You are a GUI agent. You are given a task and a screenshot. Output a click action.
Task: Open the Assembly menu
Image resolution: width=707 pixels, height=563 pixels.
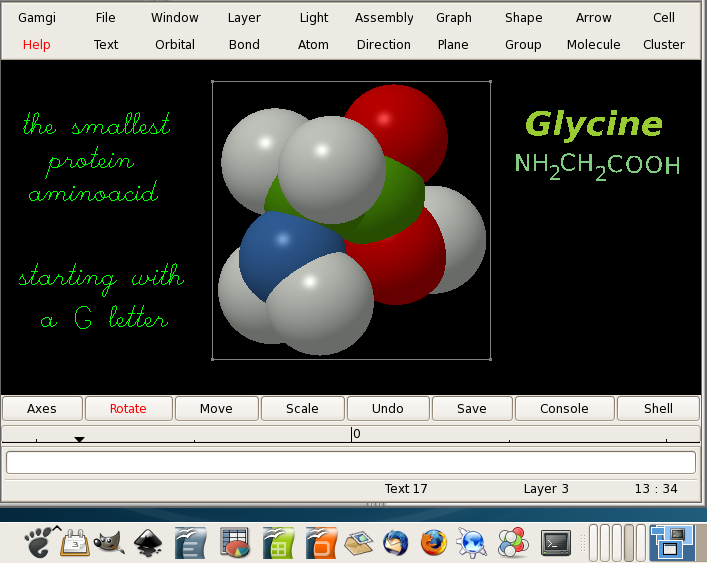[x=384, y=18]
